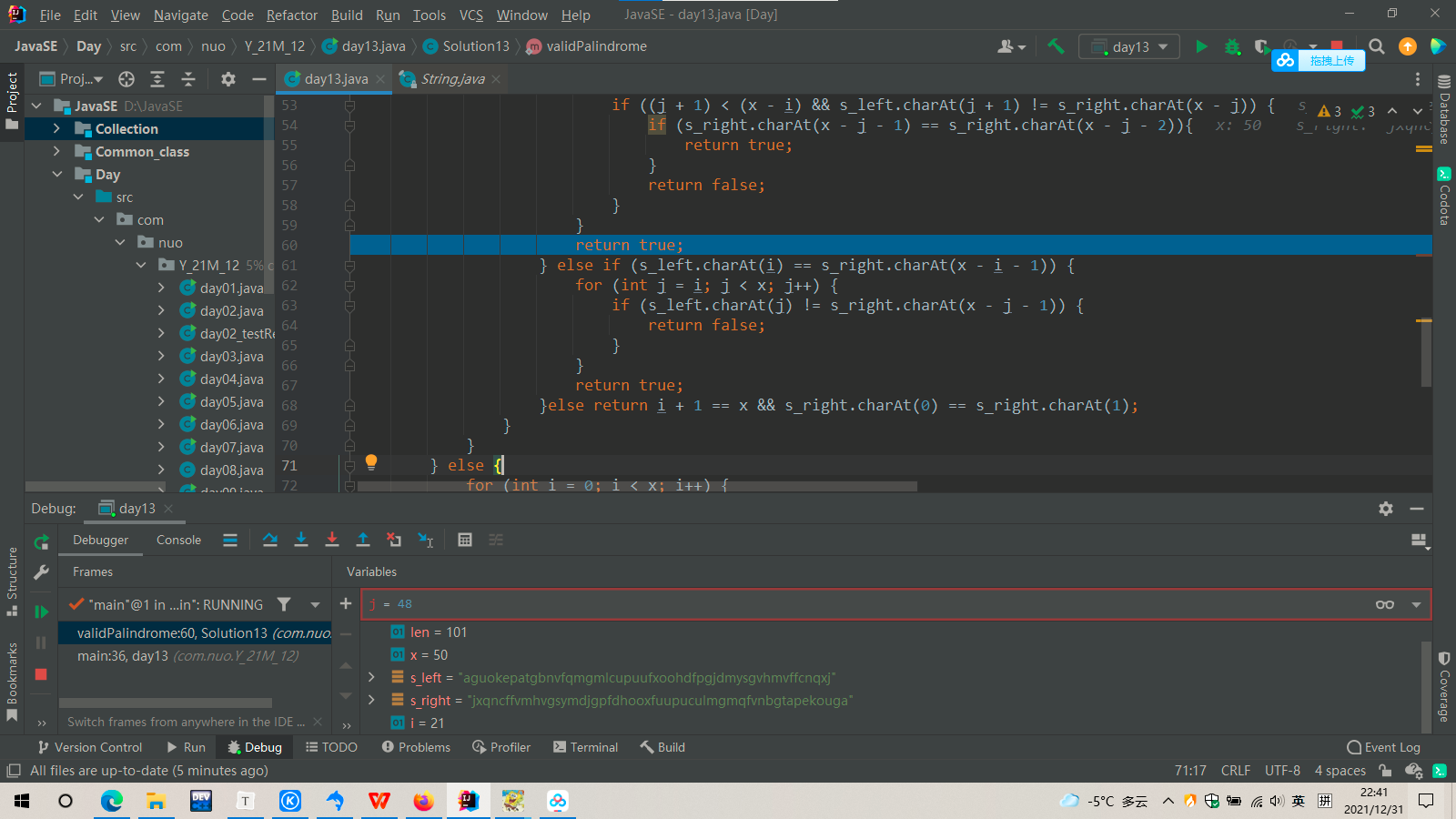Switch to the String.java editor tab
Screen dimensions: 1456x819
pos(452,79)
